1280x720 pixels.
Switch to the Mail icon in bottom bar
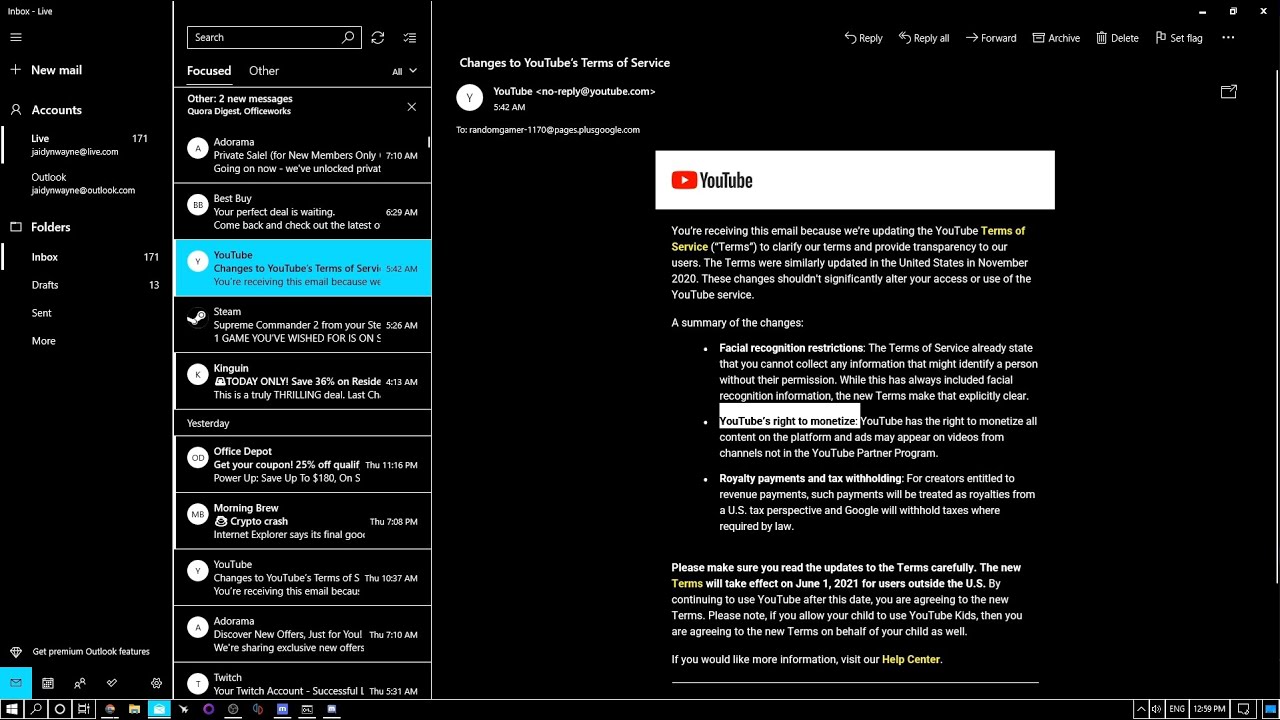[x=16, y=683]
